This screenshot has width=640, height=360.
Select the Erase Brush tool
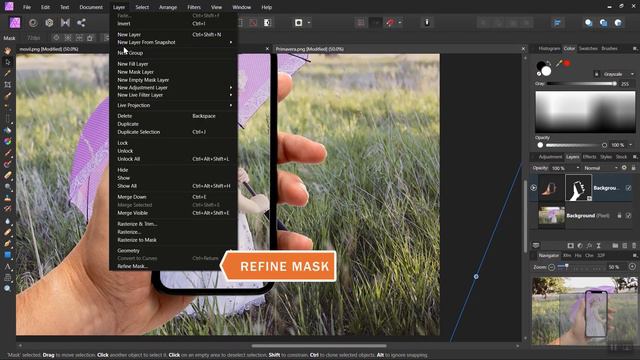[7, 176]
